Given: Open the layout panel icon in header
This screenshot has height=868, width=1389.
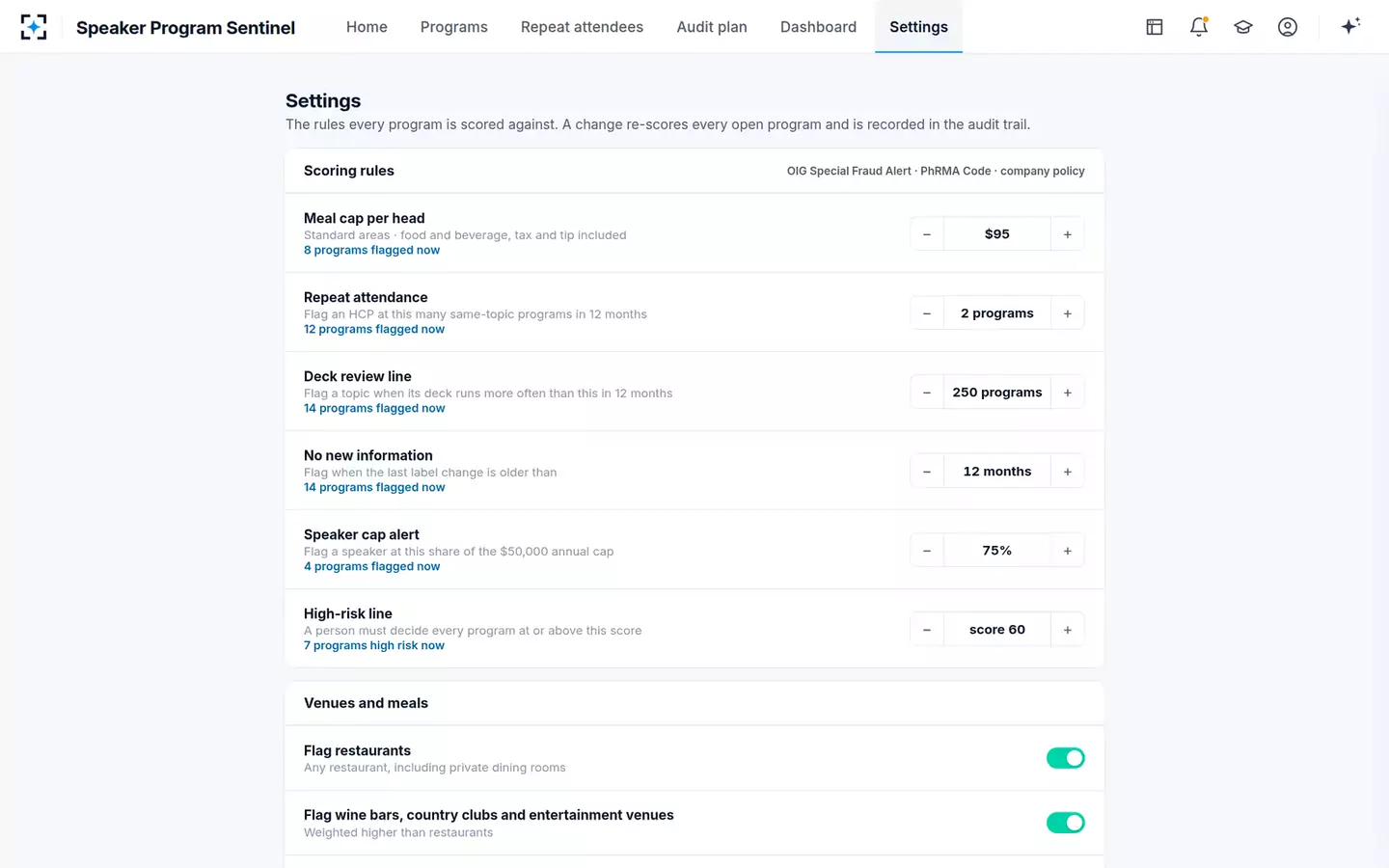Looking at the screenshot, I should point(1155,27).
